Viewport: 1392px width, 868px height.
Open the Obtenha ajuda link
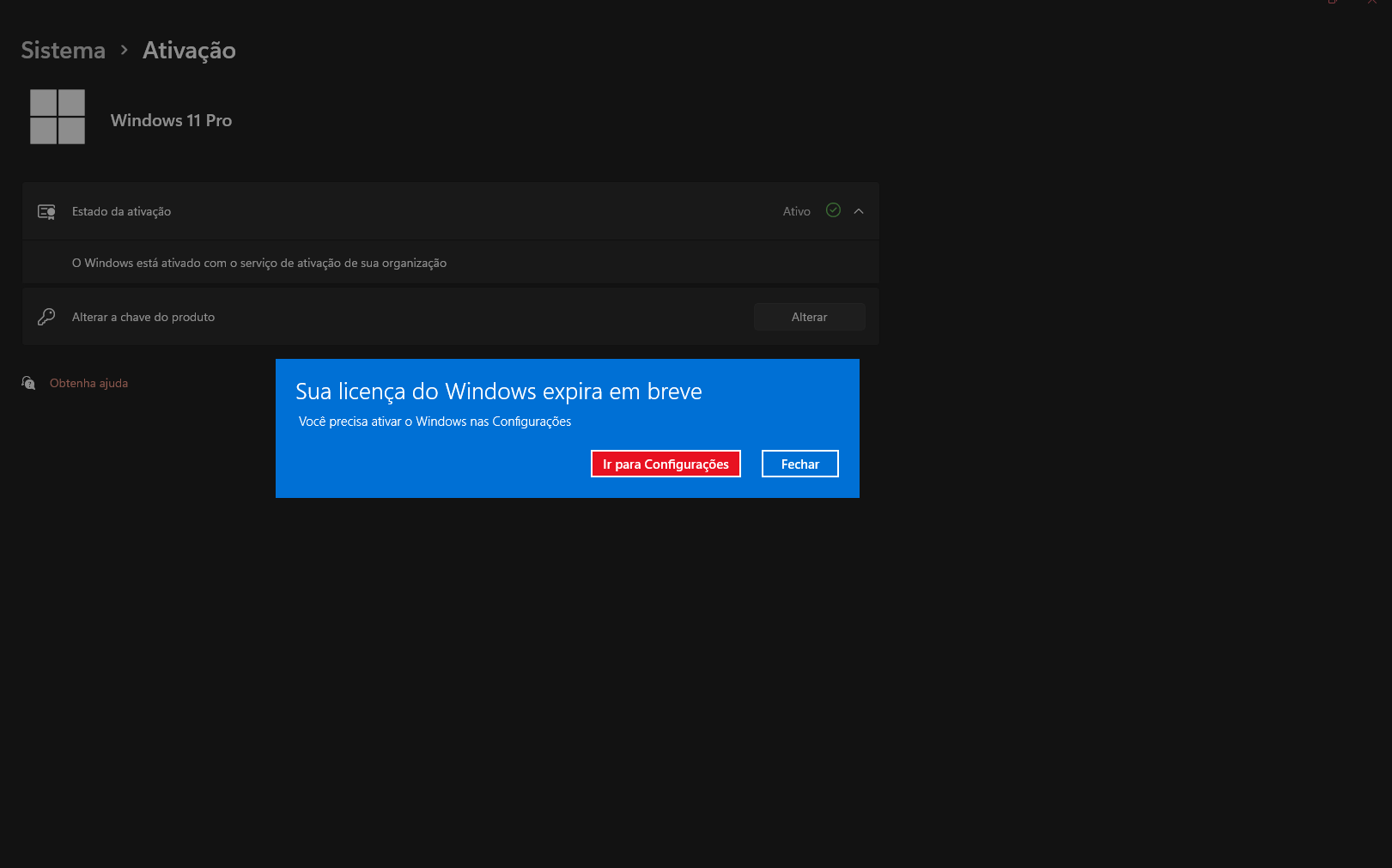(x=88, y=383)
